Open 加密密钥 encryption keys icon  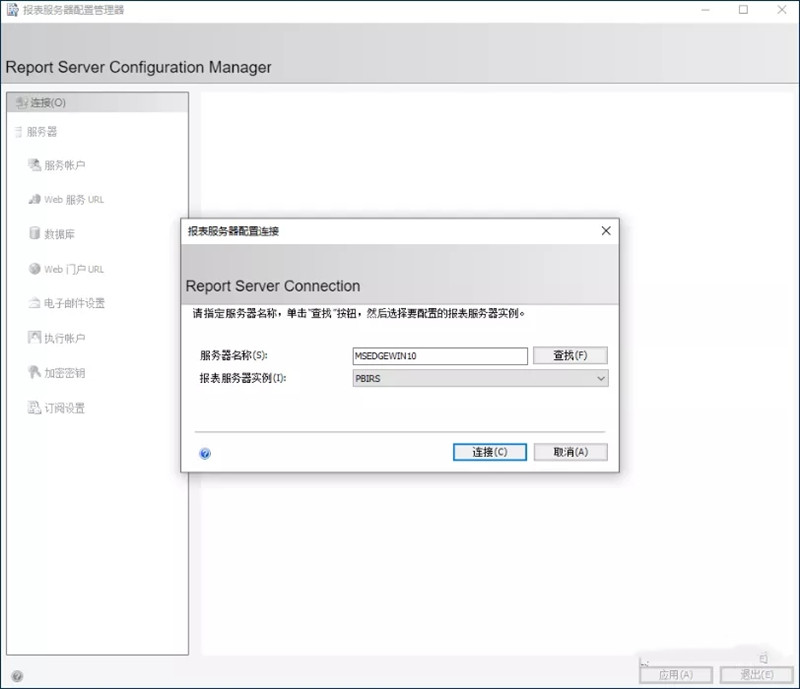[x=34, y=372]
